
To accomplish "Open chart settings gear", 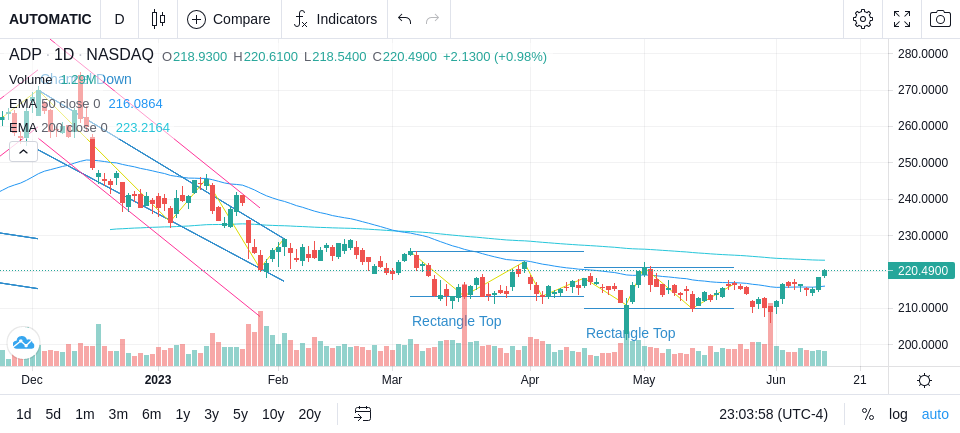I will pyautogui.click(x=863, y=19).
